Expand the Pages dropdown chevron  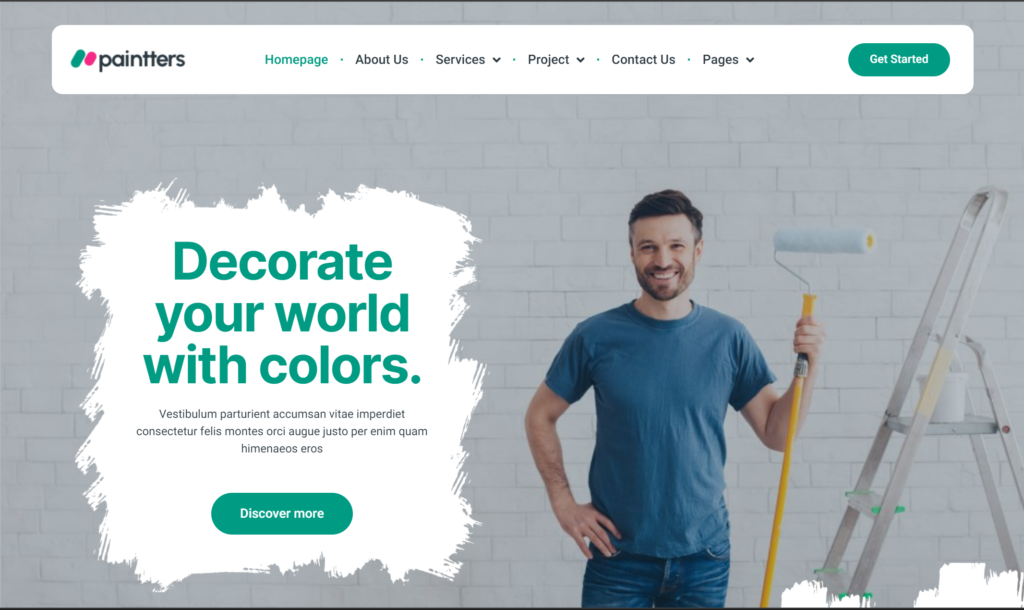pos(750,60)
